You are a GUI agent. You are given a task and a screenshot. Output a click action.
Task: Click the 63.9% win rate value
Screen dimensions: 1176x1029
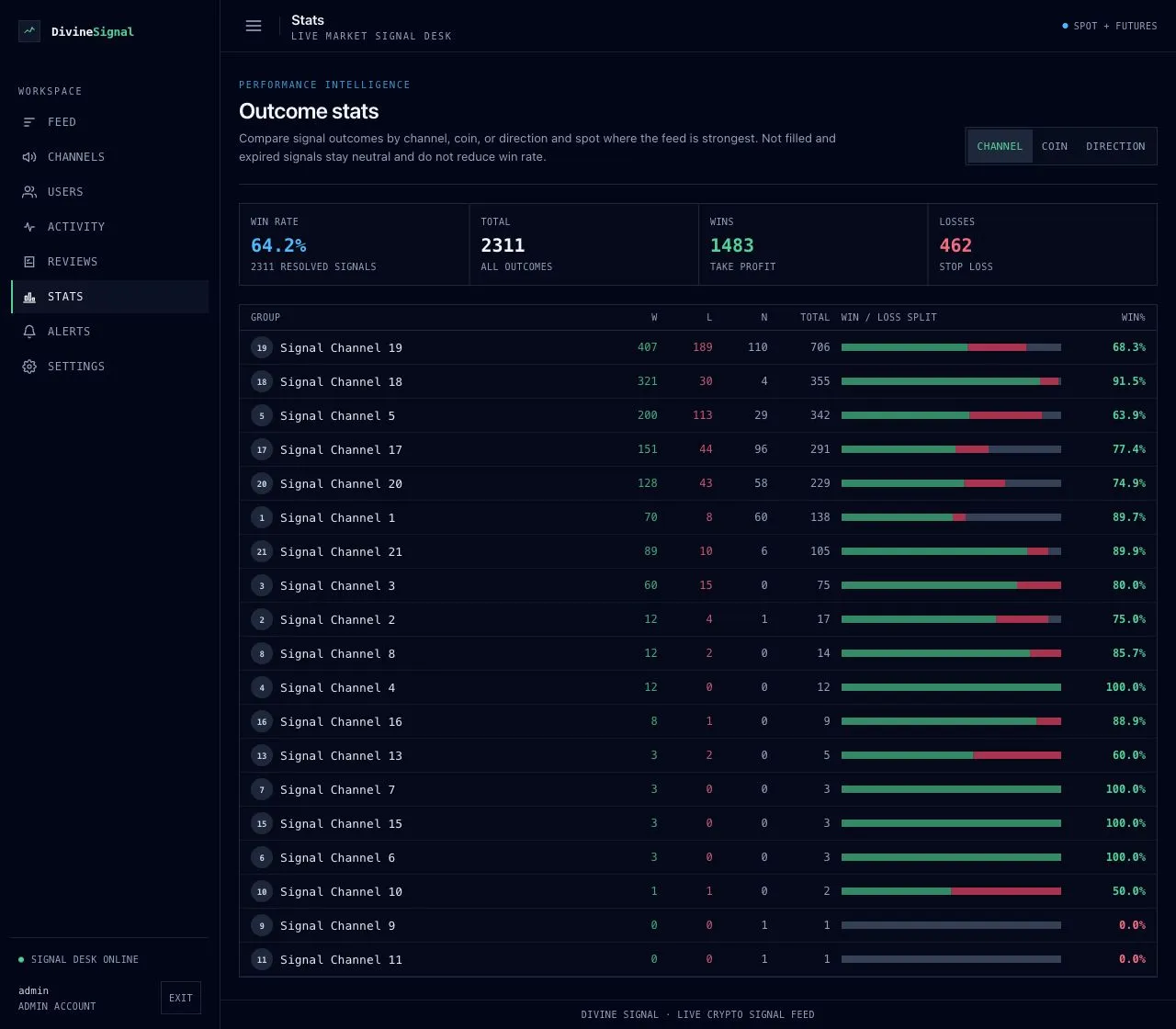pyautogui.click(x=1129, y=415)
